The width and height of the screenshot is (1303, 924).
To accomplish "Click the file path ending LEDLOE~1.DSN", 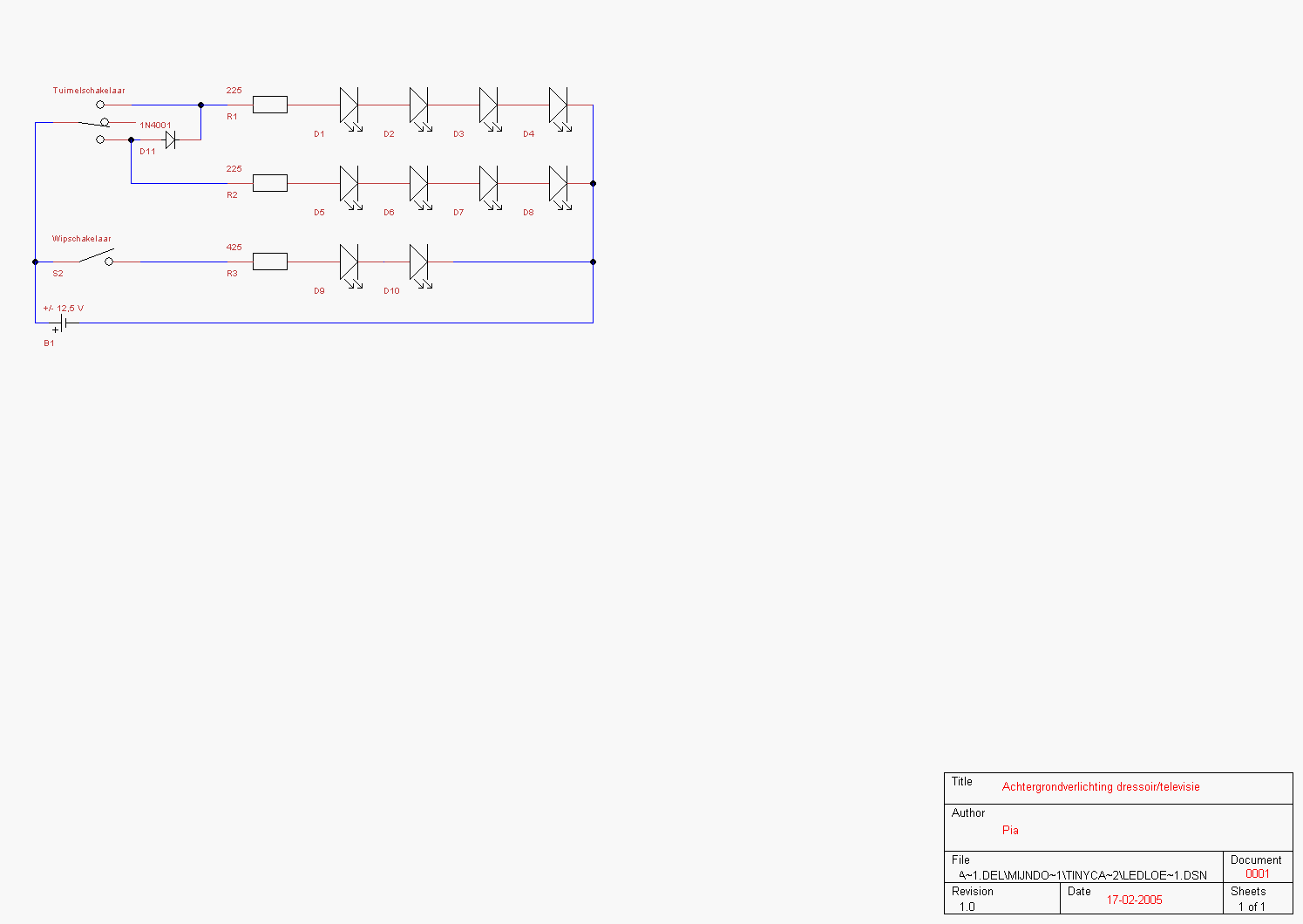I will tap(1082, 875).
